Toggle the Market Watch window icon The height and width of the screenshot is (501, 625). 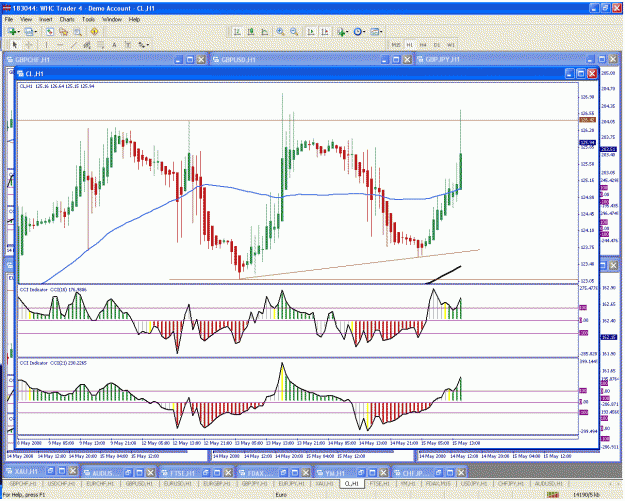pyautogui.click(x=49, y=31)
